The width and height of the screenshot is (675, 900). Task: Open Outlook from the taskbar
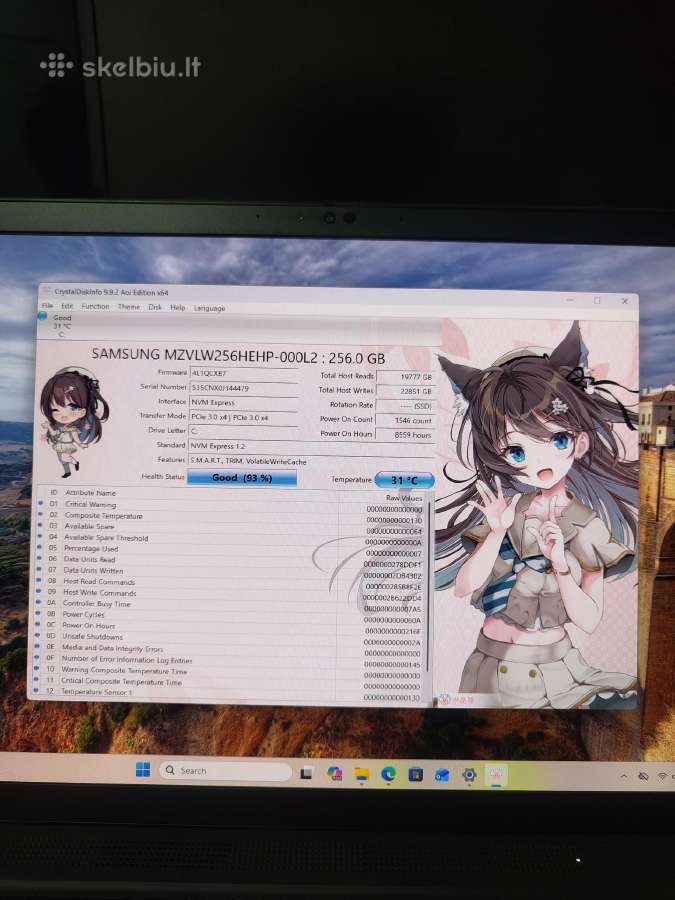(x=442, y=775)
